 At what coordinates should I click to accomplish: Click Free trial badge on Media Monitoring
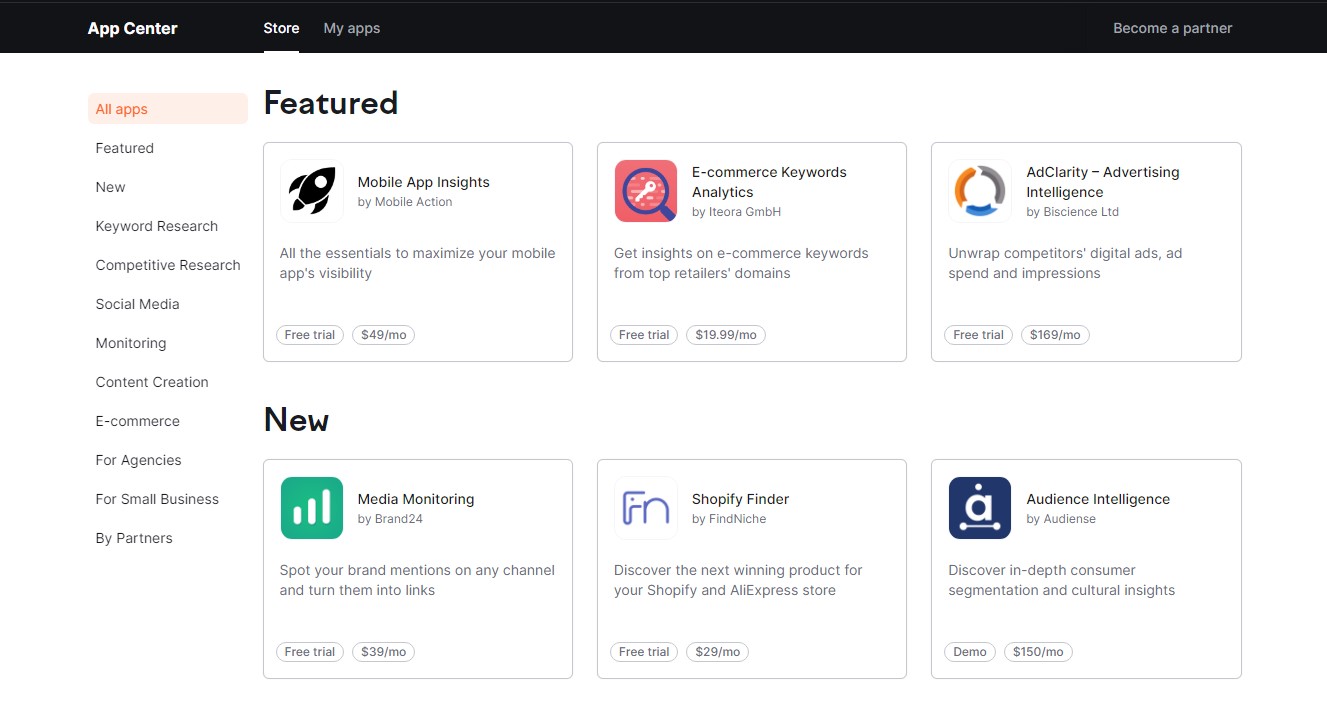(x=310, y=652)
